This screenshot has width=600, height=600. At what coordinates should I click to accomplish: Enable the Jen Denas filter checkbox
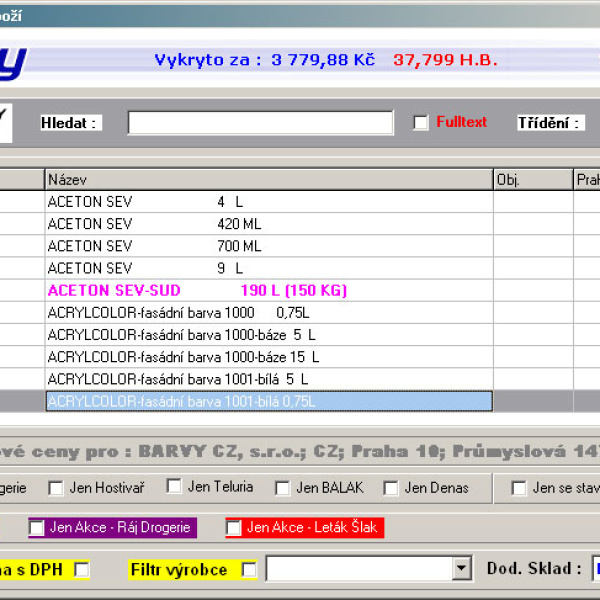coord(389,488)
